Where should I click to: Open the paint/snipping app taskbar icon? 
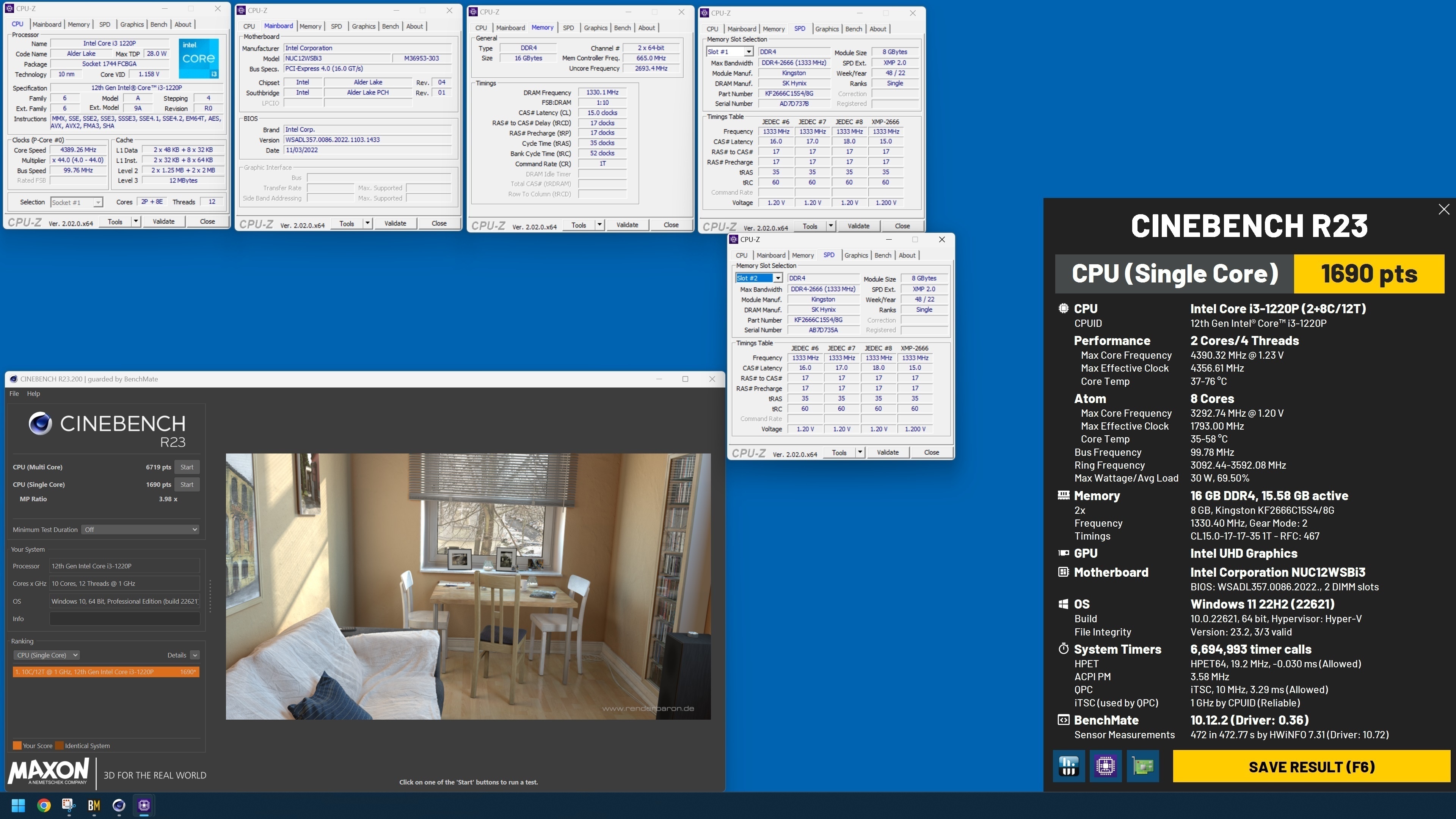coord(69,805)
